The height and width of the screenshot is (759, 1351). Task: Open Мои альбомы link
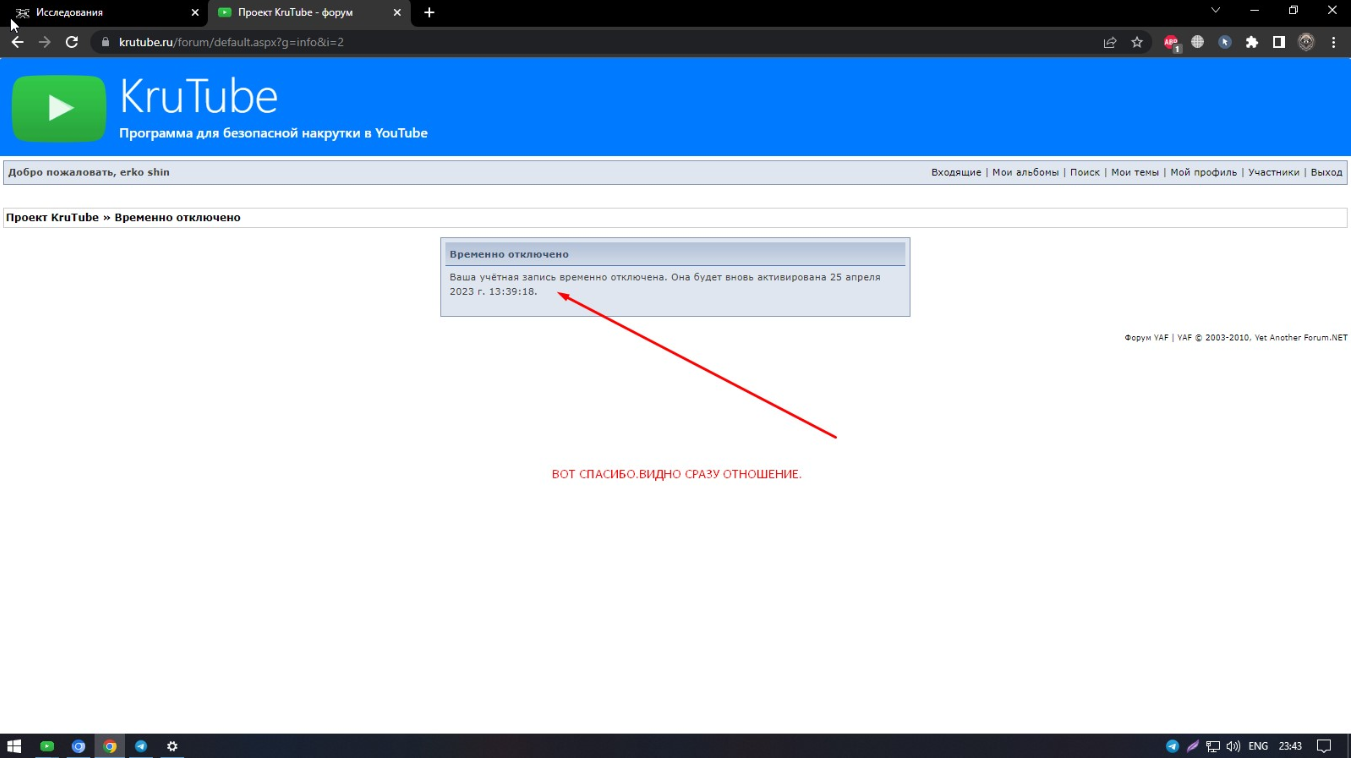tap(1025, 173)
